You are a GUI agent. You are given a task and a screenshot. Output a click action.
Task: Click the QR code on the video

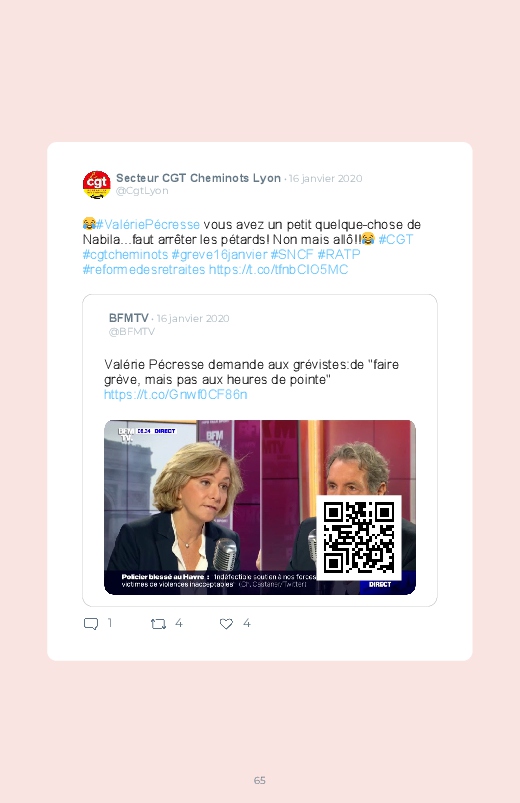click(x=359, y=537)
